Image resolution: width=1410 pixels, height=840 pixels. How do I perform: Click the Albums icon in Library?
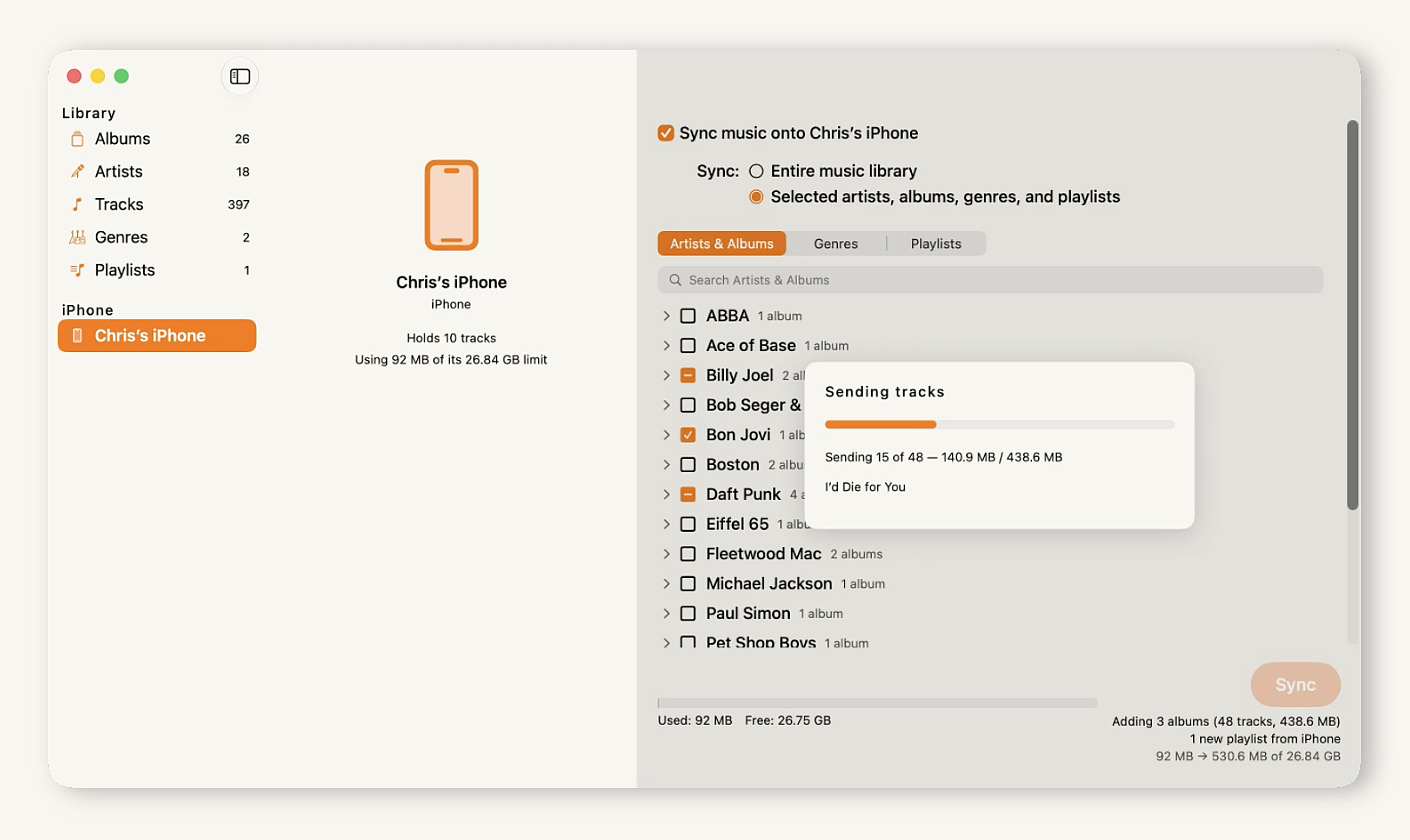[77, 139]
